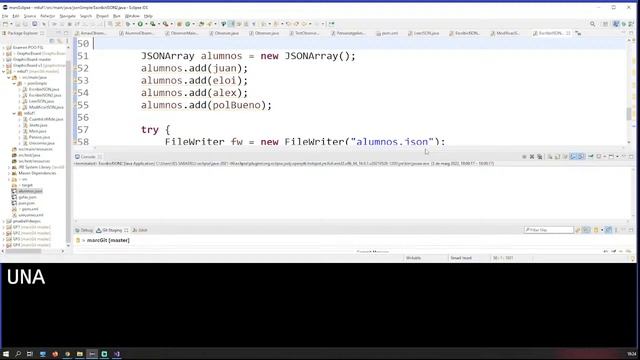Image resolution: width=640 pixels, height=360 pixels.
Task: Expand the Examen POO project
Action: 4,48
